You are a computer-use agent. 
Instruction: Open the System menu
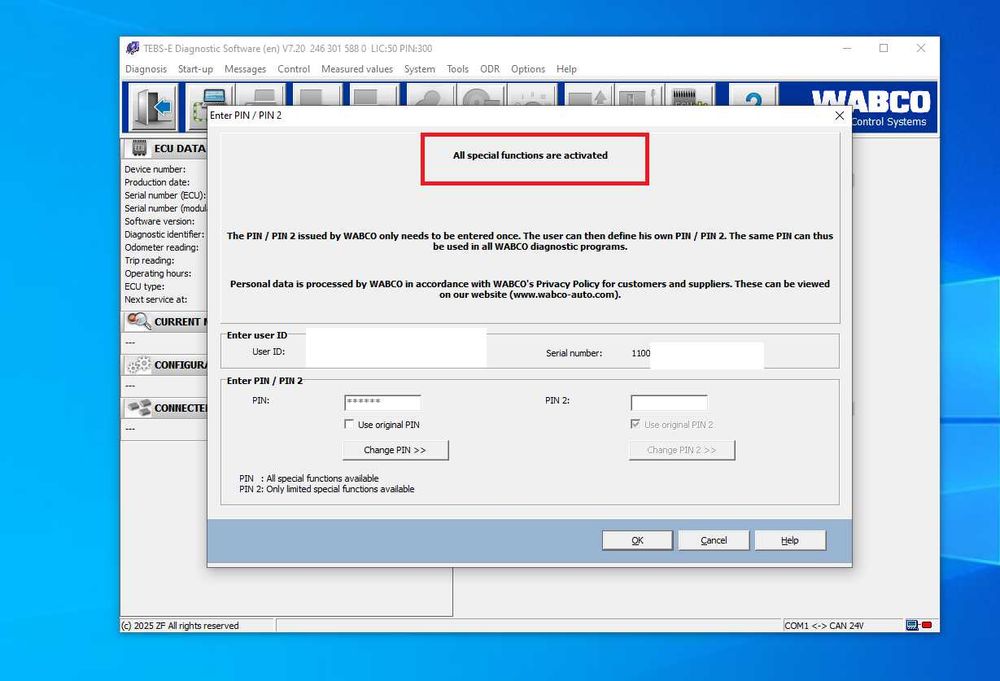tap(420, 69)
